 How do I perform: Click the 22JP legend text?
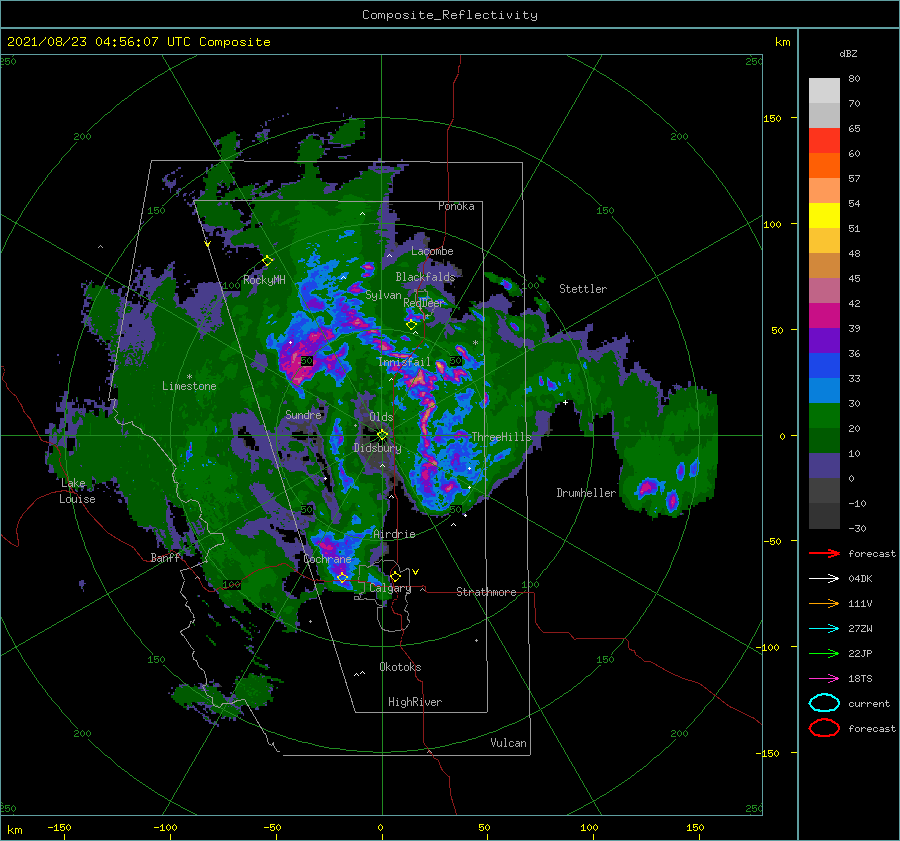pos(860,653)
